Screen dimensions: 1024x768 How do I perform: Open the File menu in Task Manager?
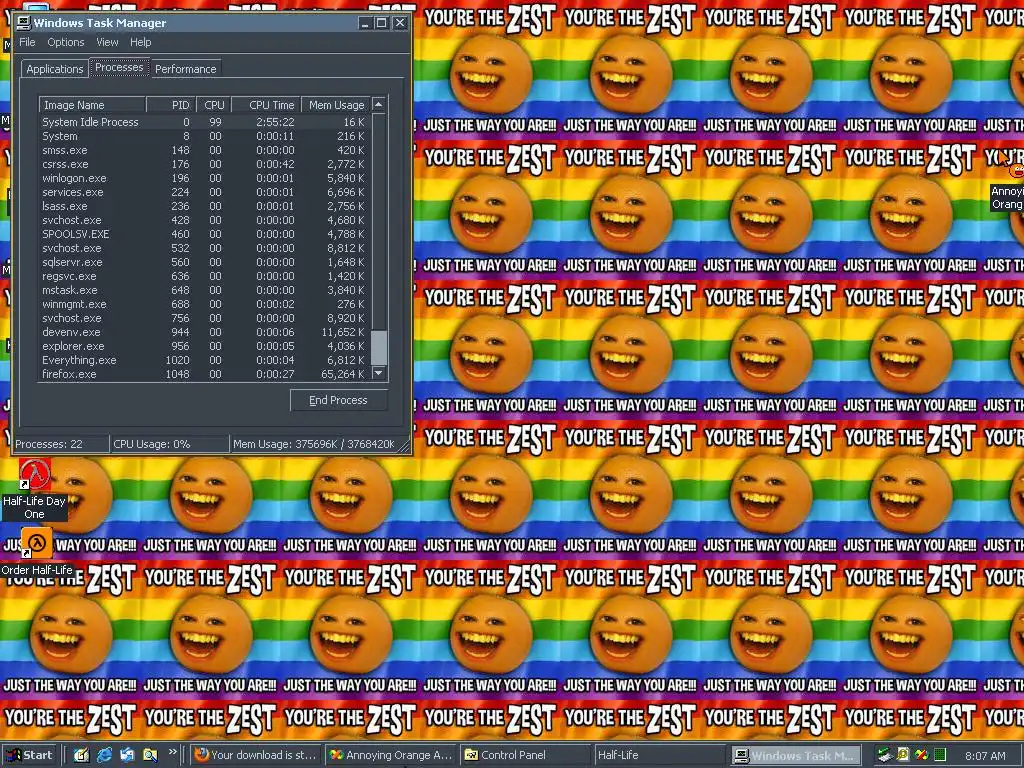click(x=27, y=42)
